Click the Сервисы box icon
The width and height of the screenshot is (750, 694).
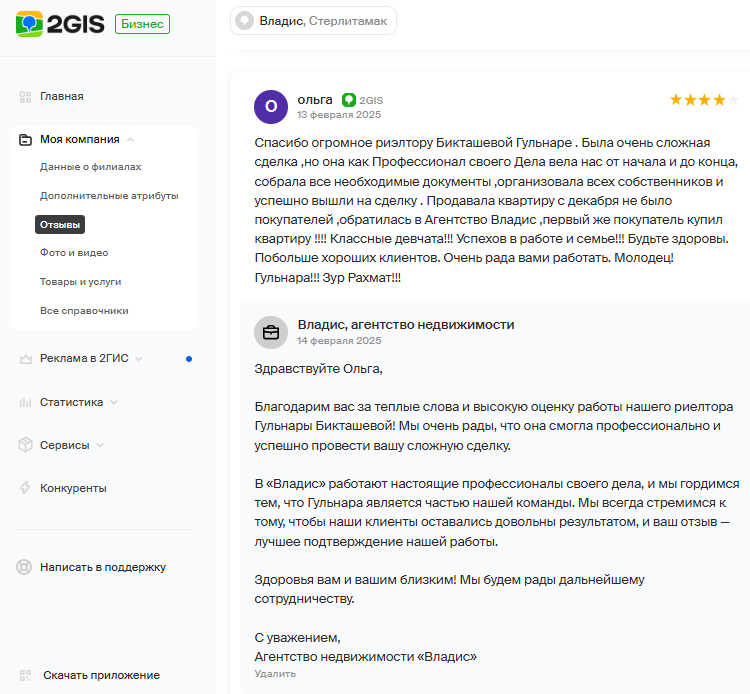[x=25, y=445]
